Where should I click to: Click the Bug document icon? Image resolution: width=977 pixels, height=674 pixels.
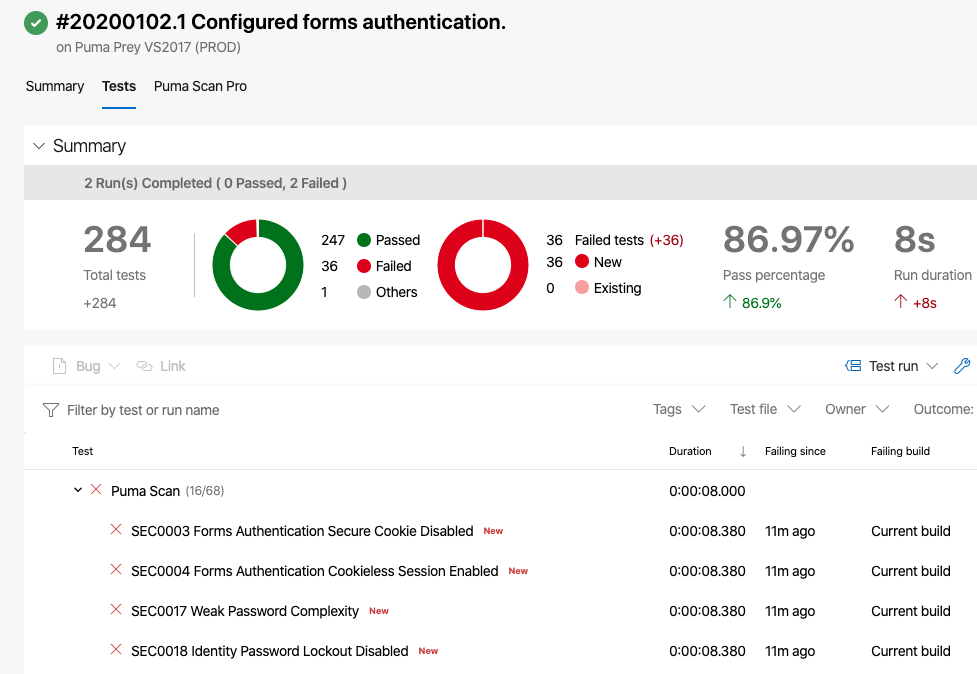[59, 366]
